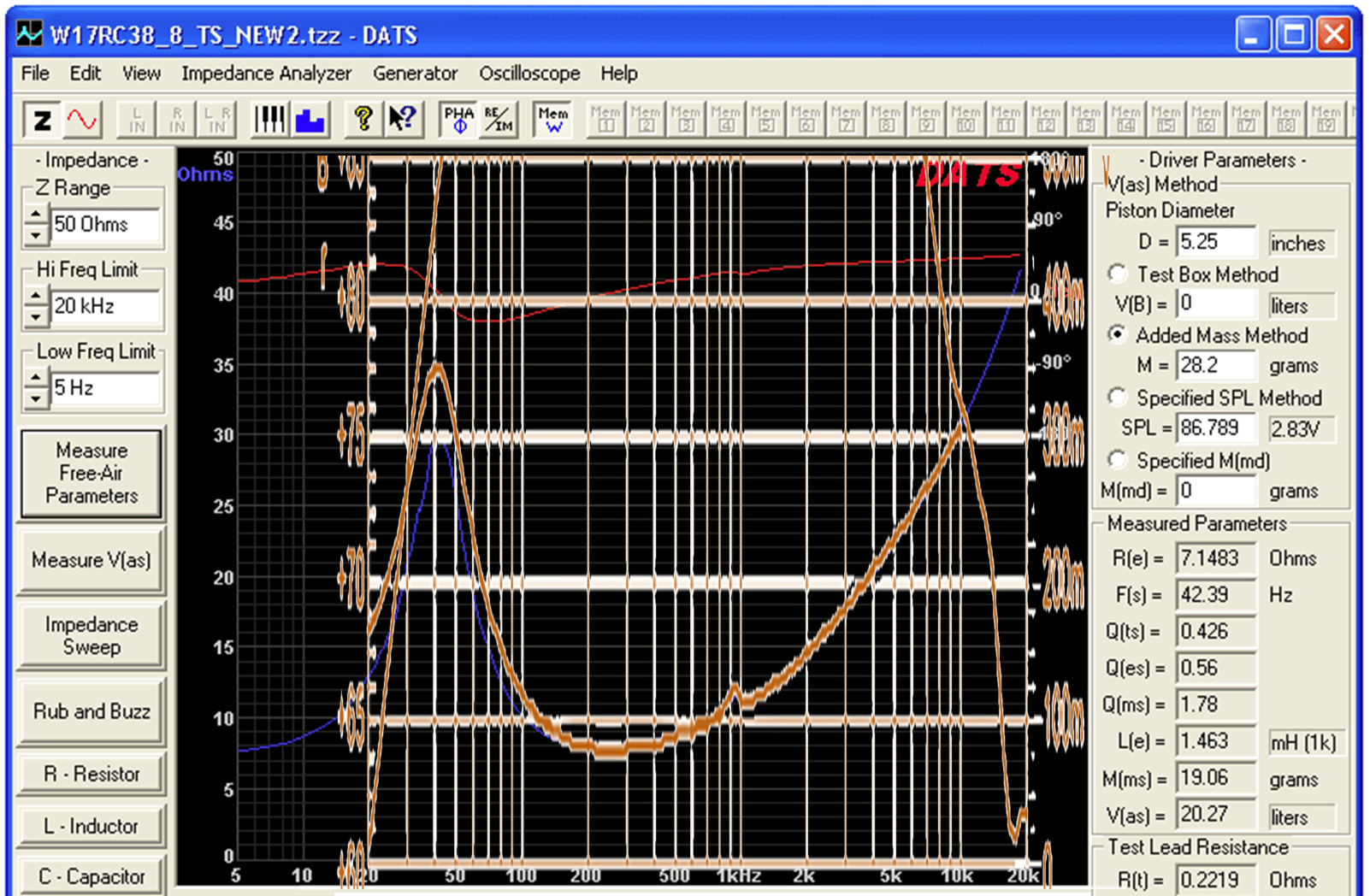Open the View menu
This screenshot has height=896, width=1370.
click(x=141, y=74)
